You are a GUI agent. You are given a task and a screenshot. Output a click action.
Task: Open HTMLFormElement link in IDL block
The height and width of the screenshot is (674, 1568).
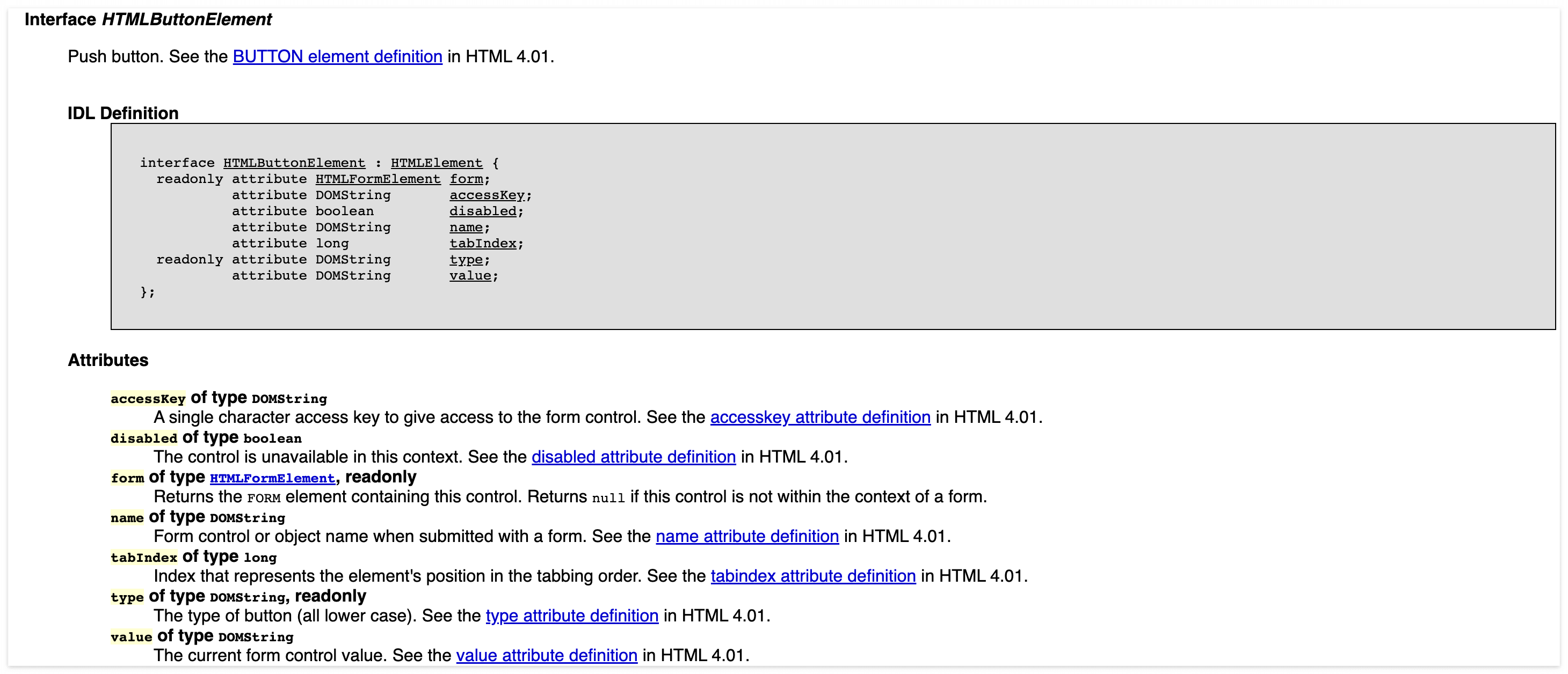point(378,179)
